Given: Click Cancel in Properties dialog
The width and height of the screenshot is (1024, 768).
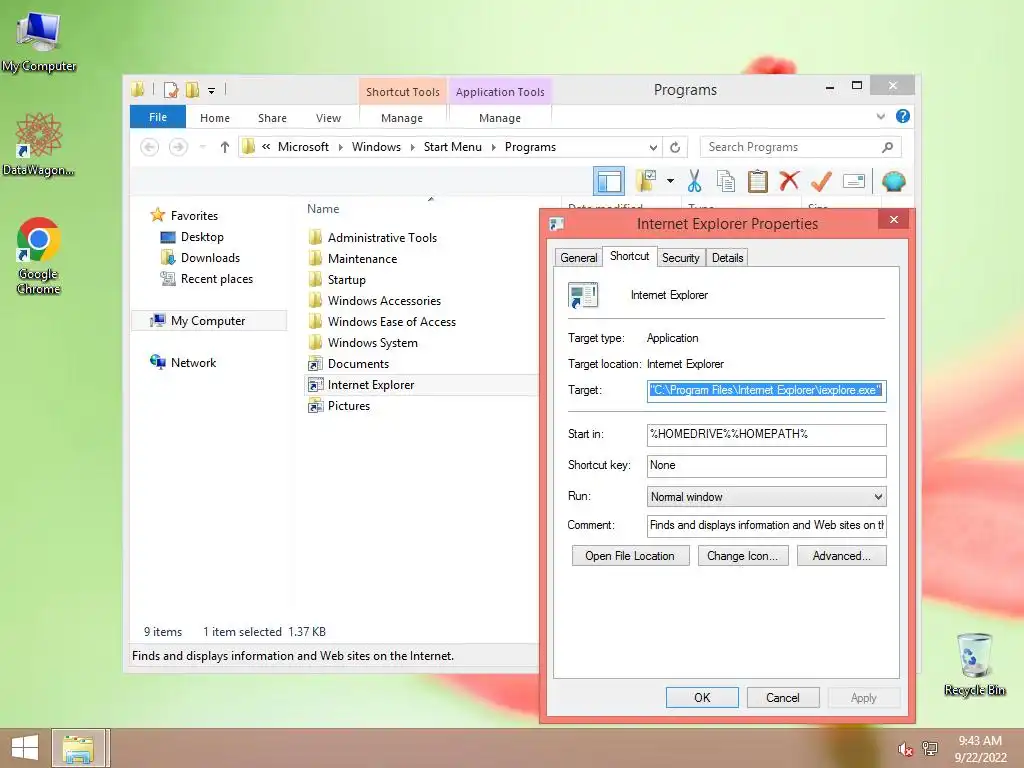Looking at the screenshot, I should [782, 697].
